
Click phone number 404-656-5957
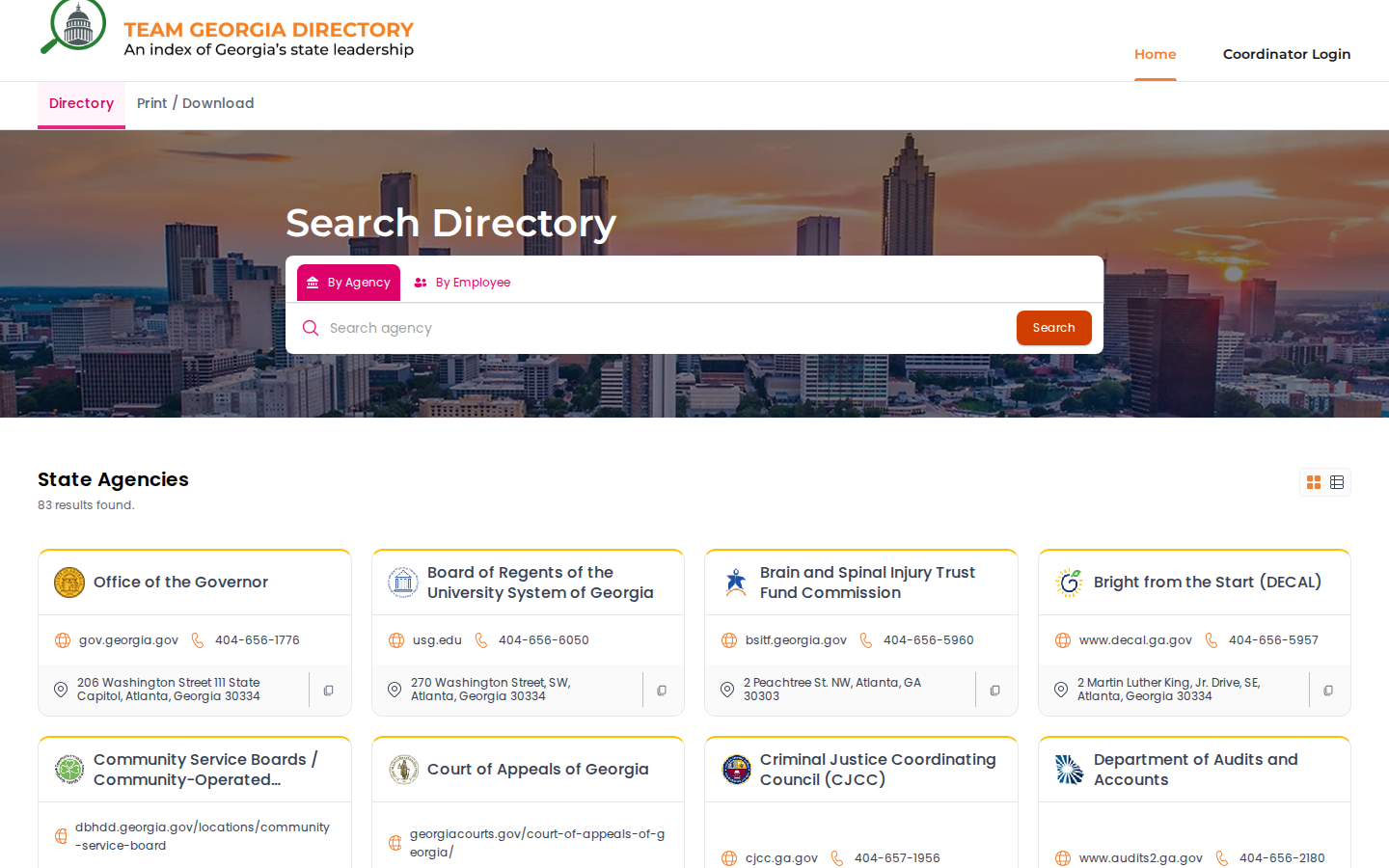pos(1273,640)
